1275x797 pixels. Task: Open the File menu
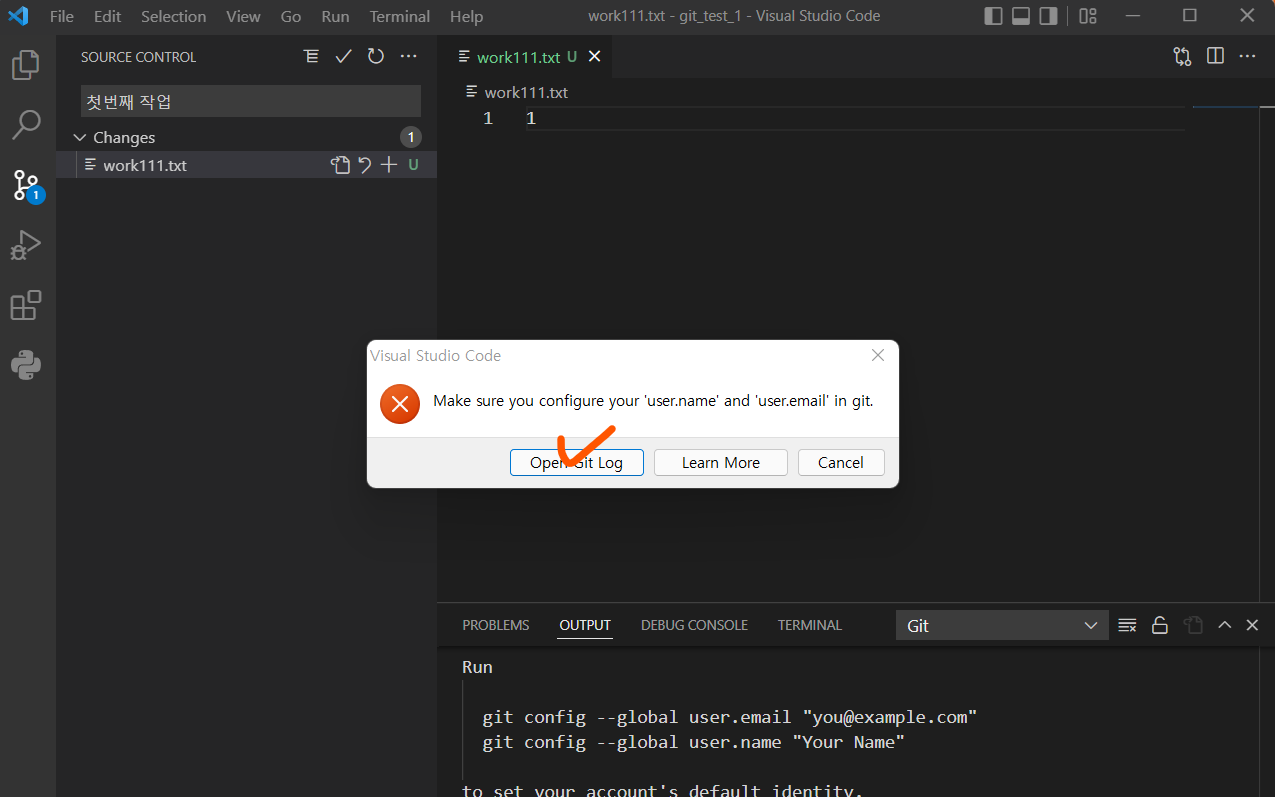pos(62,17)
